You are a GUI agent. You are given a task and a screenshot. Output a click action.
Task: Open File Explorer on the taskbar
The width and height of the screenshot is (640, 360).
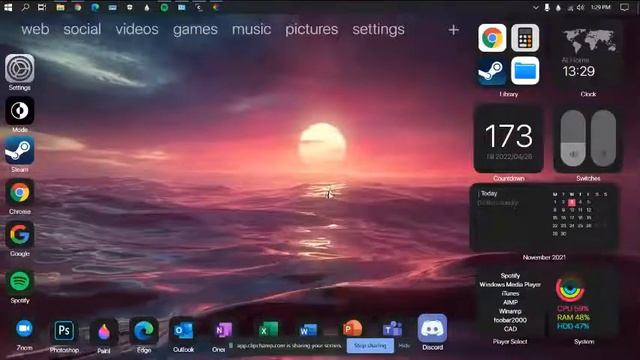tap(60, 7)
